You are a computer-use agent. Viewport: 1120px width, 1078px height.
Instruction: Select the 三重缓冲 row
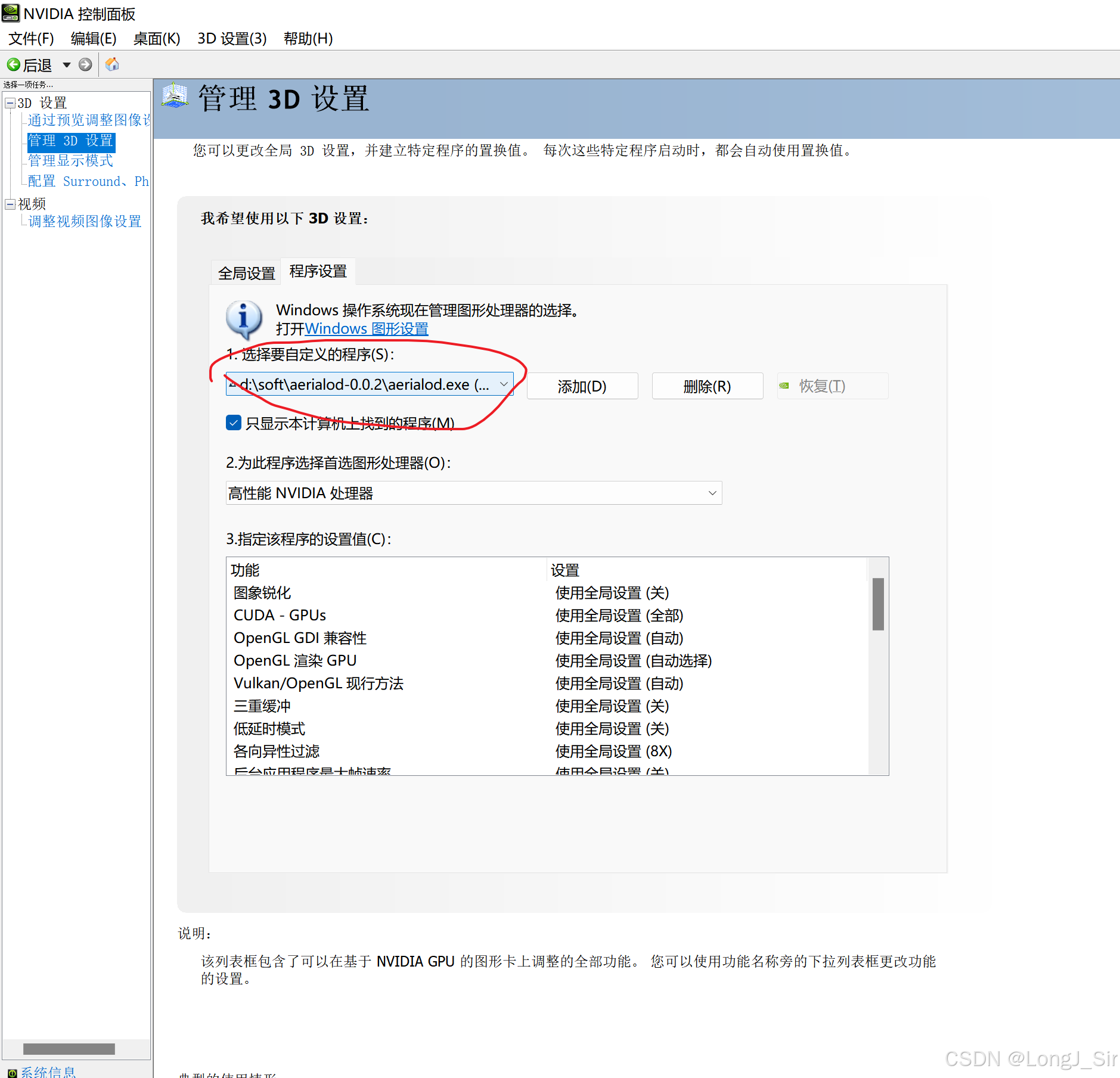[x=547, y=706]
